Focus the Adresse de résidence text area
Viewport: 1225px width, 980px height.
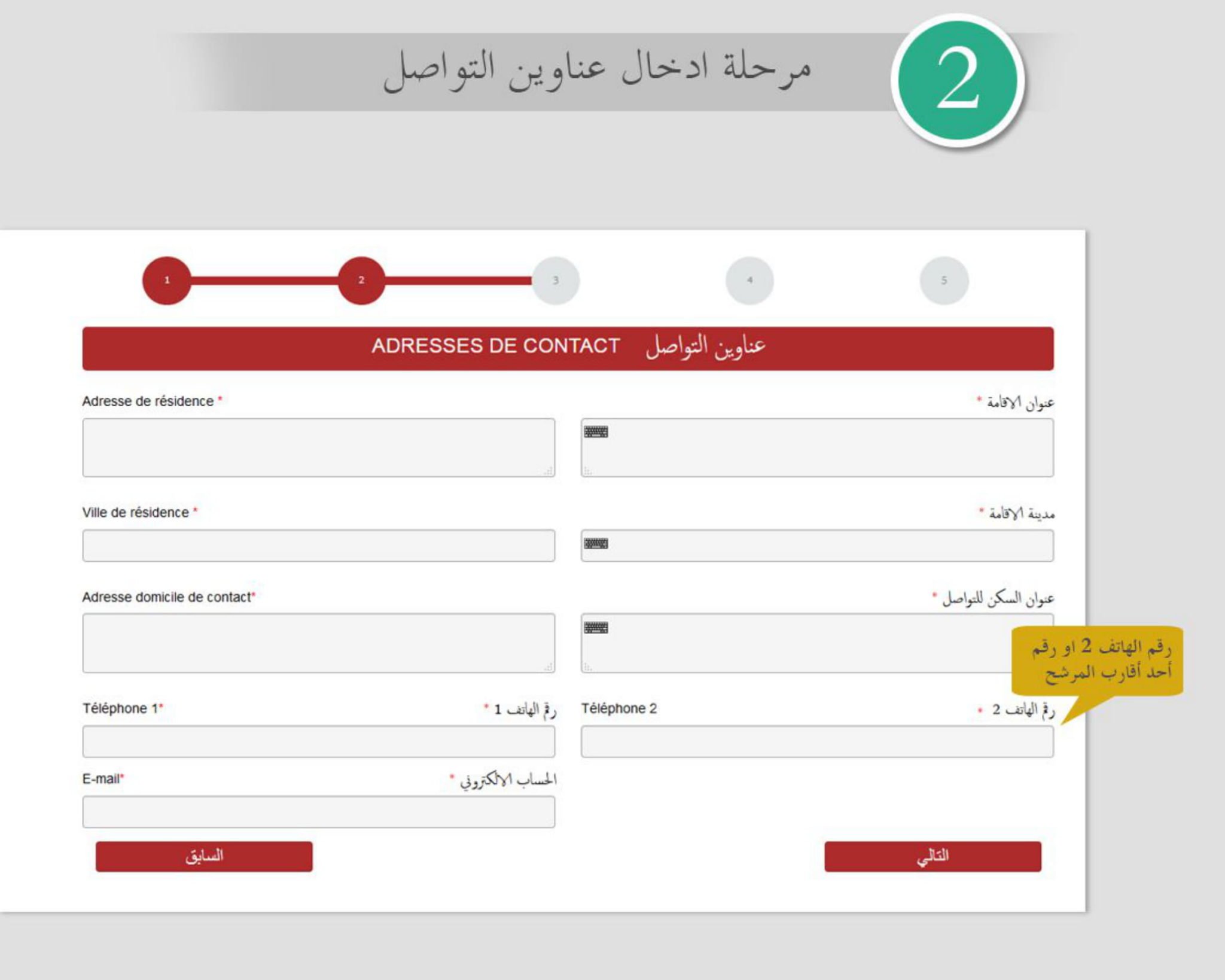(x=319, y=448)
